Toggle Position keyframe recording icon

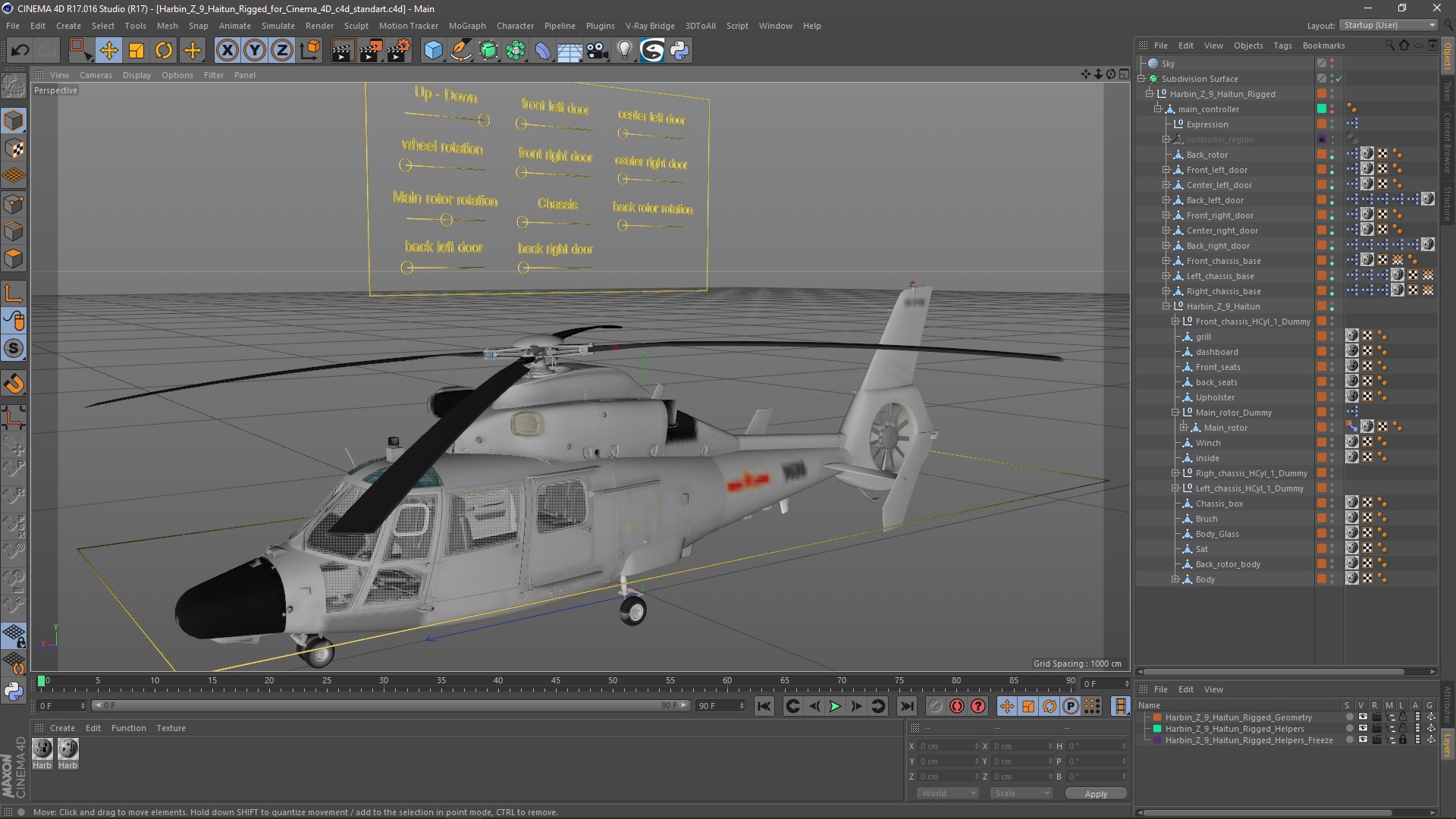[x=1007, y=706]
